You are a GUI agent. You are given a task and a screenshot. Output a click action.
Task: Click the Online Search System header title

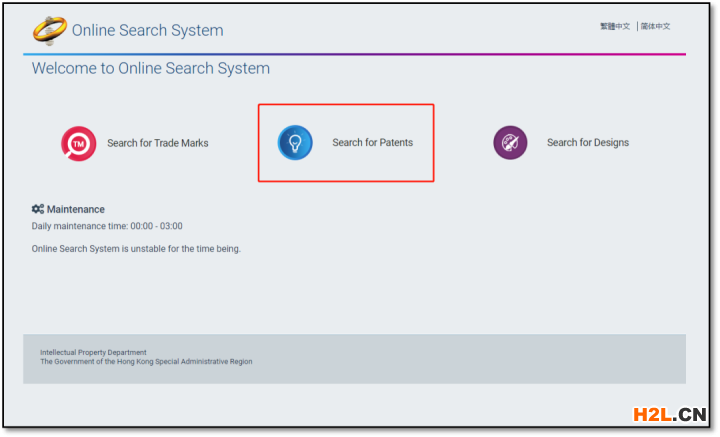click(x=147, y=30)
